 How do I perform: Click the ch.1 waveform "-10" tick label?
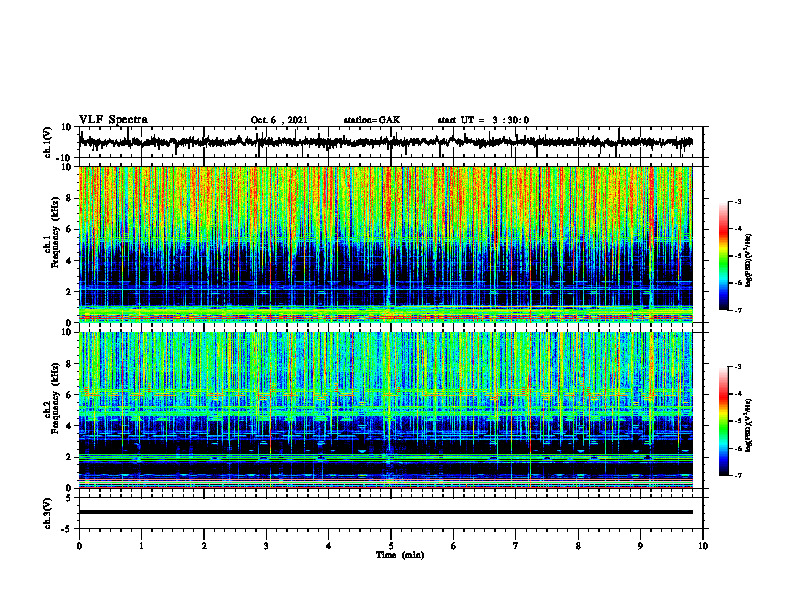pyautogui.click(x=65, y=158)
